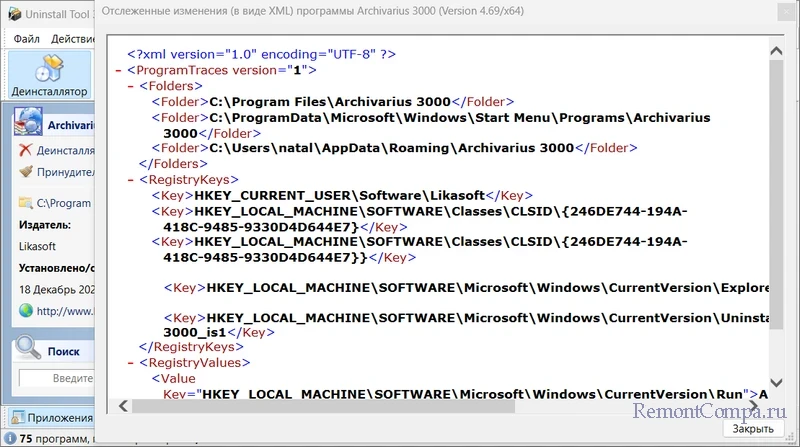
Task: Click the folder icon next to C:\Program path
Action: coord(26,203)
